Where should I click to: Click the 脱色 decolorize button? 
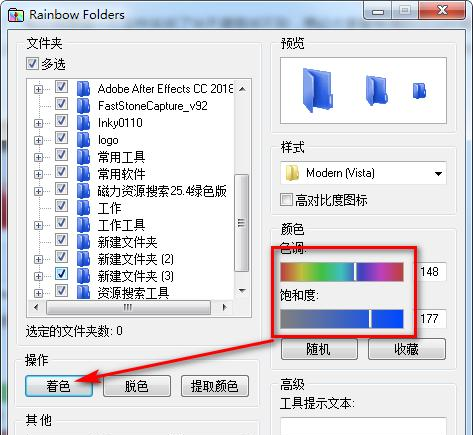137,386
